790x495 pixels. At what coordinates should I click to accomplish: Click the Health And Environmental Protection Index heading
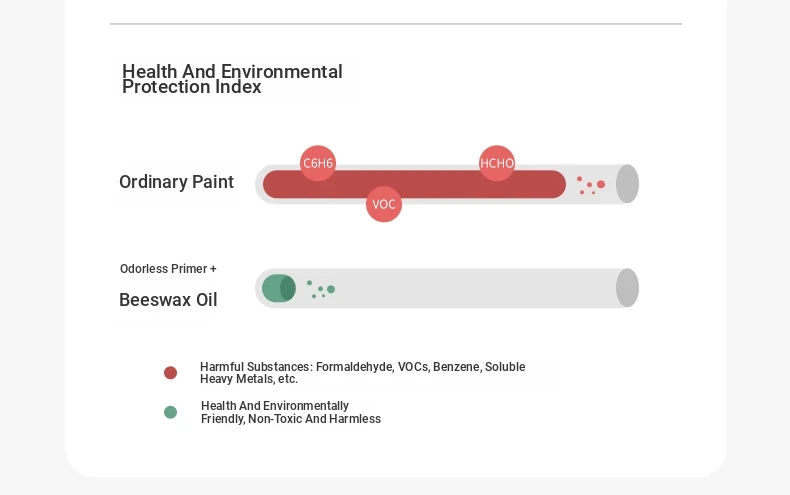(232, 79)
